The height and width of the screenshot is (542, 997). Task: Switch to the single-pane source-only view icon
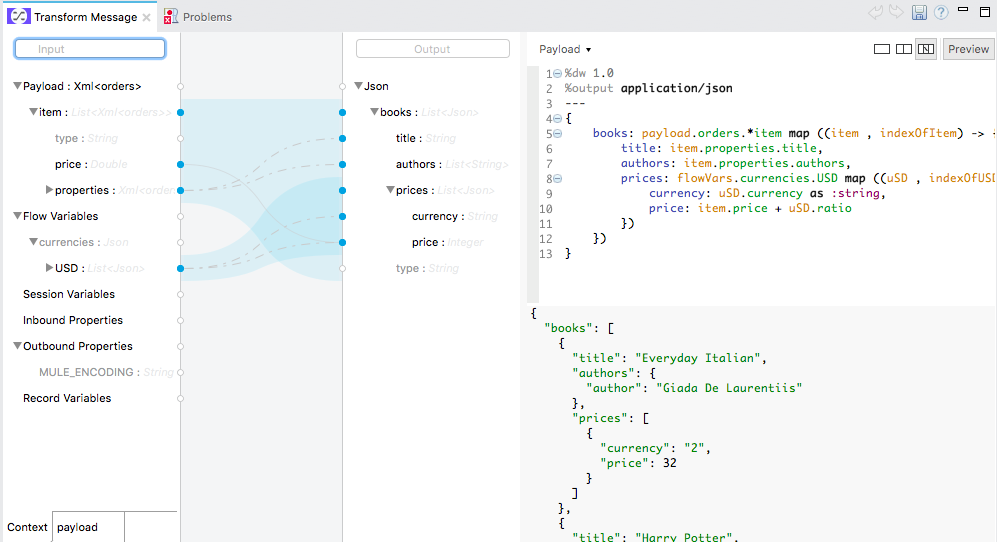point(882,49)
